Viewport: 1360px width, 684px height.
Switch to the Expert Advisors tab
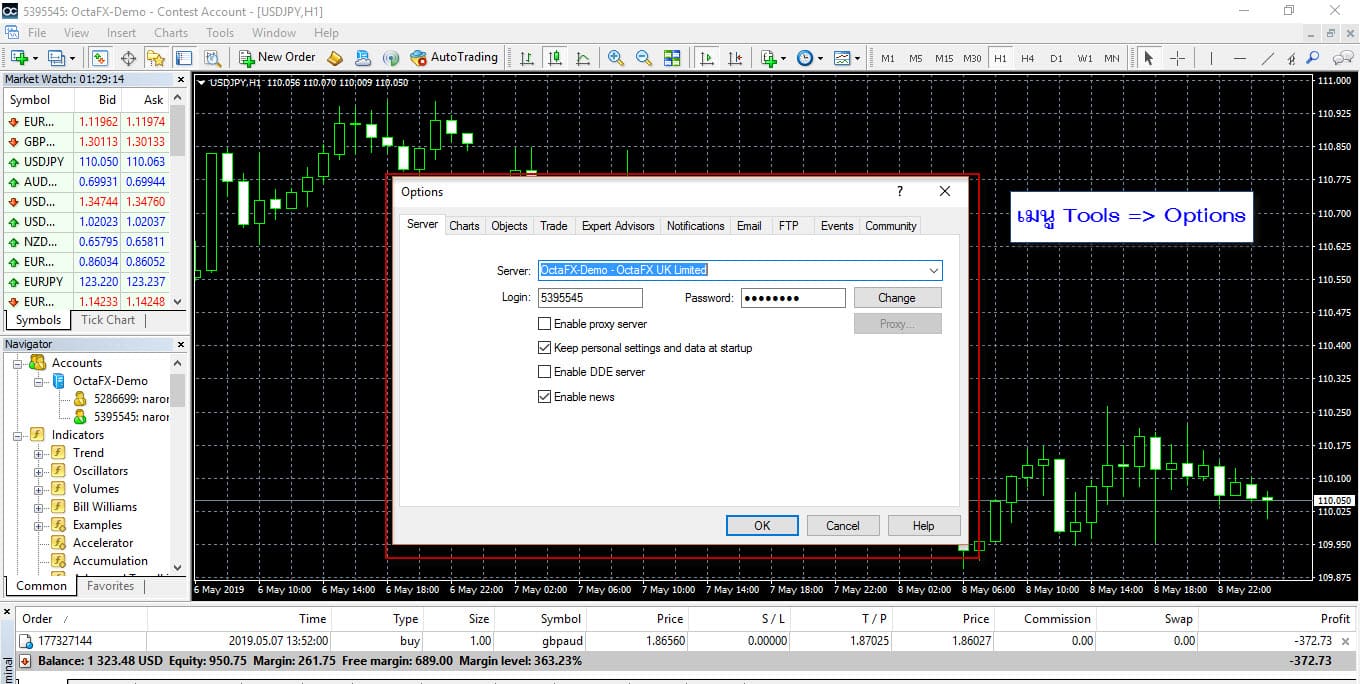[x=617, y=226]
